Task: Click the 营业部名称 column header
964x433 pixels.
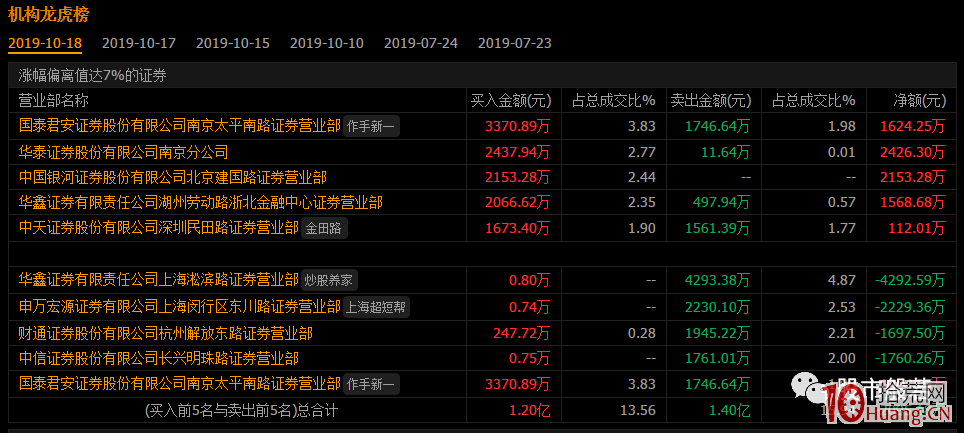Action: click(x=53, y=100)
